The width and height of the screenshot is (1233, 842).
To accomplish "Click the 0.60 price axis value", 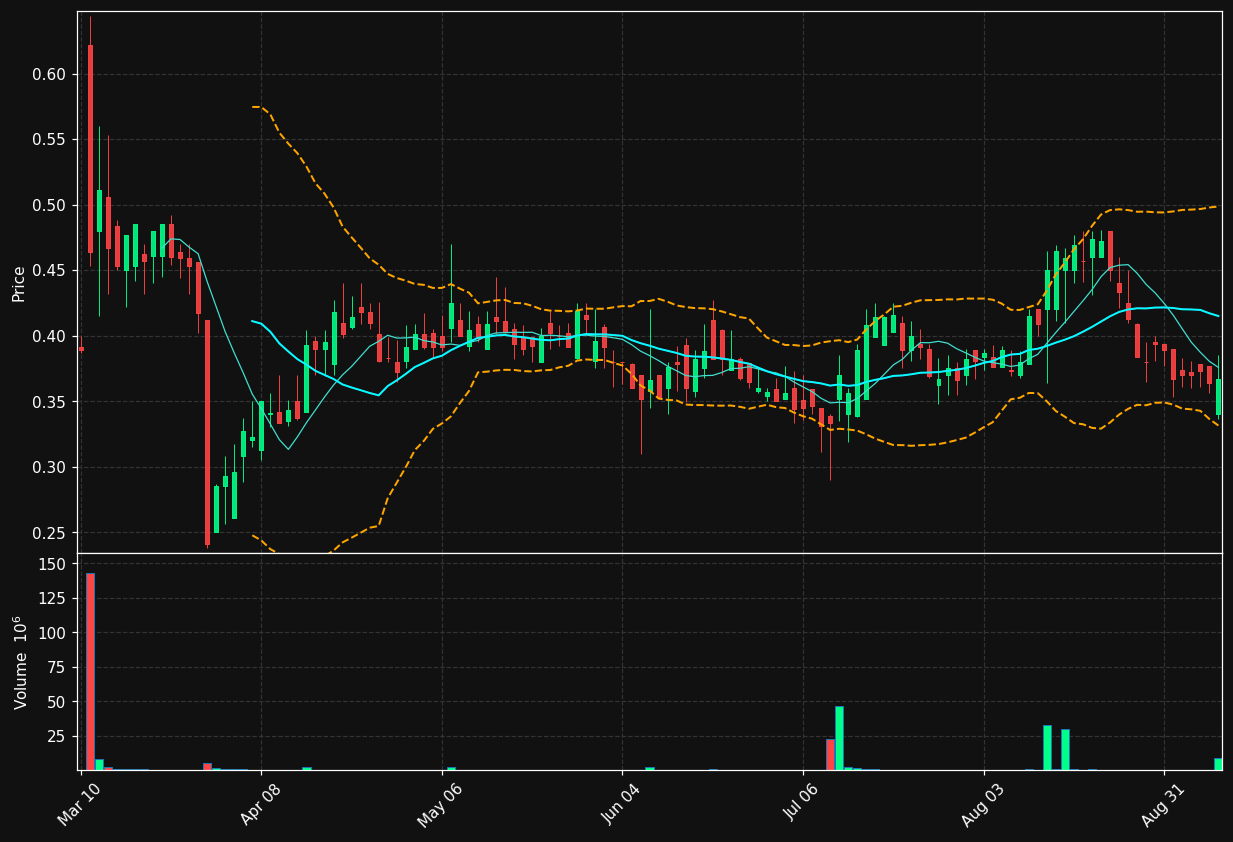I will point(49,75).
